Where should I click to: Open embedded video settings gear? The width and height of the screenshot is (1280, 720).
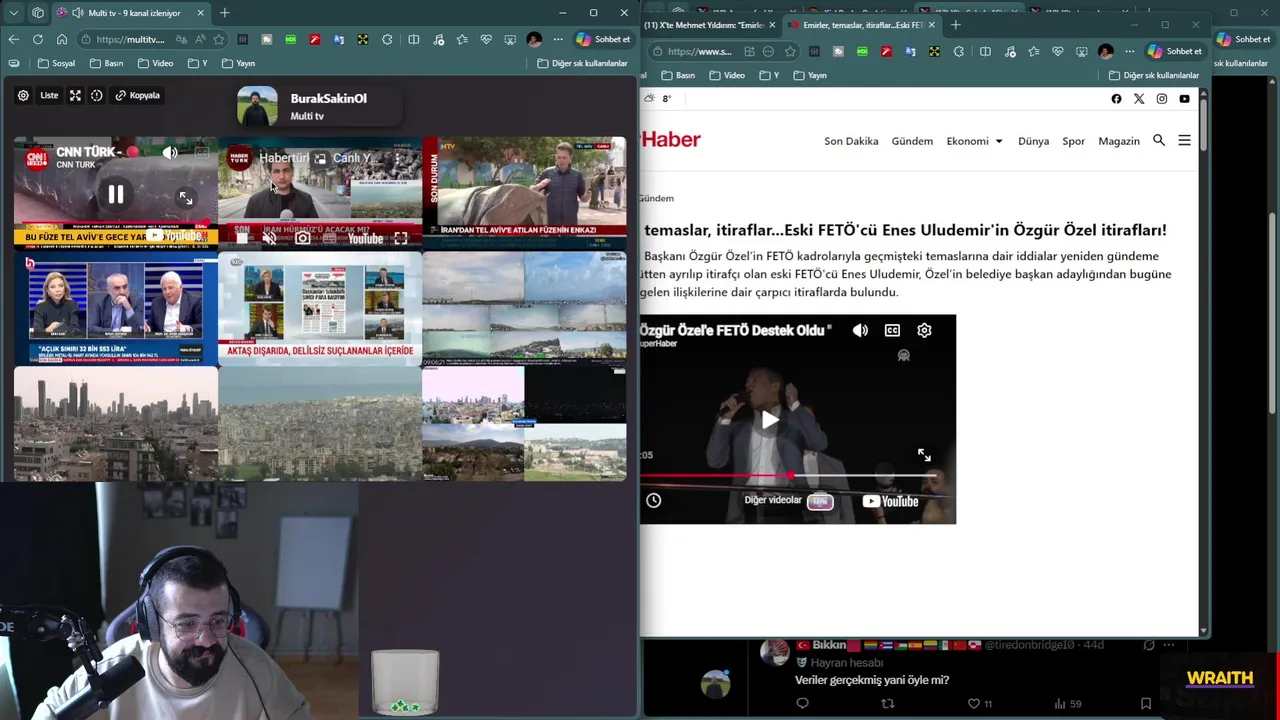(x=924, y=330)
